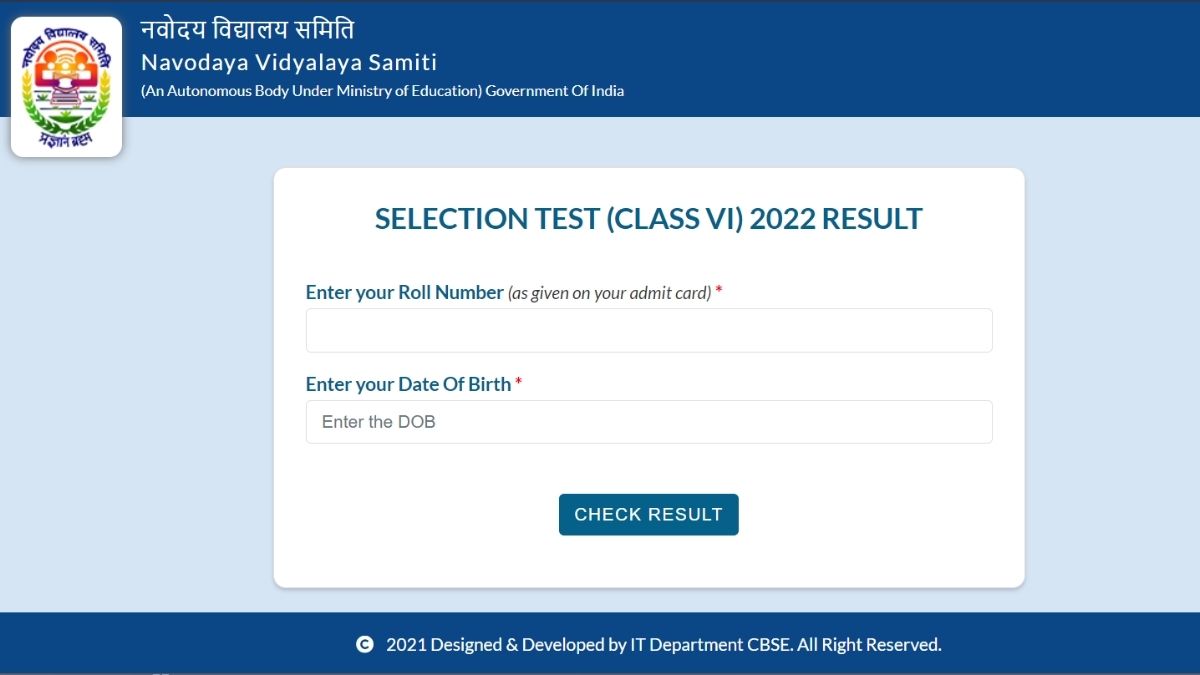Click the Enter the DOB input box
Viewport: 1200px width, 675px height.
[648, 421]
